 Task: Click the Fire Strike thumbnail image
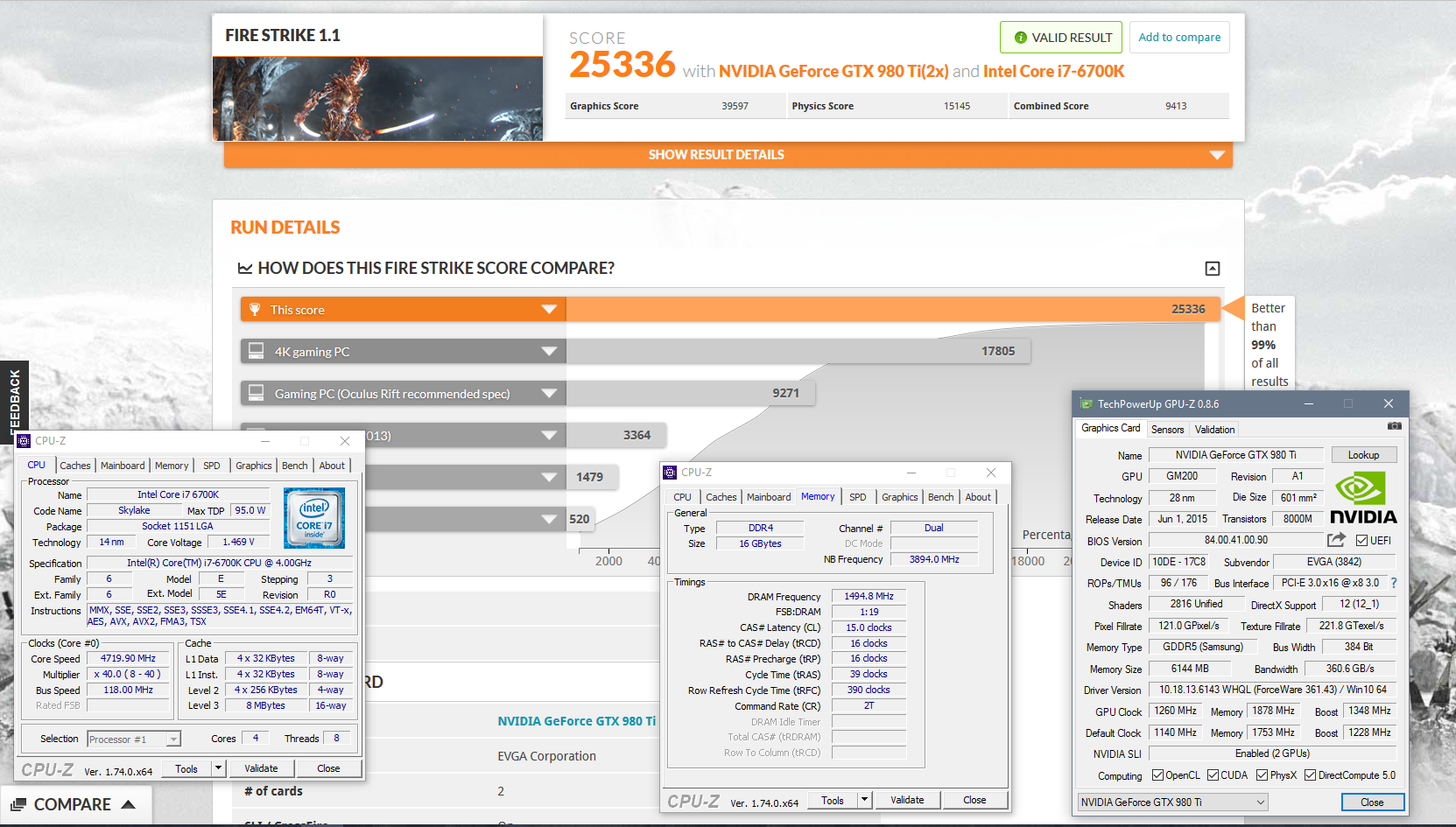(x=377, y=99)
